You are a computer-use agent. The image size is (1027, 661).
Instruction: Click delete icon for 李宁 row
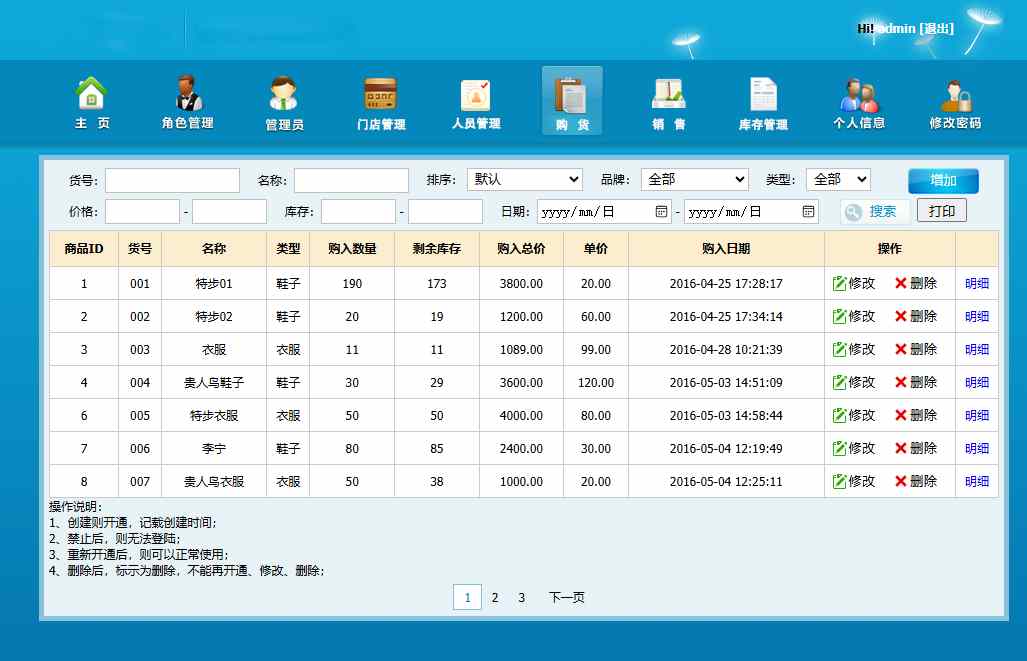[x=901, y=449]
